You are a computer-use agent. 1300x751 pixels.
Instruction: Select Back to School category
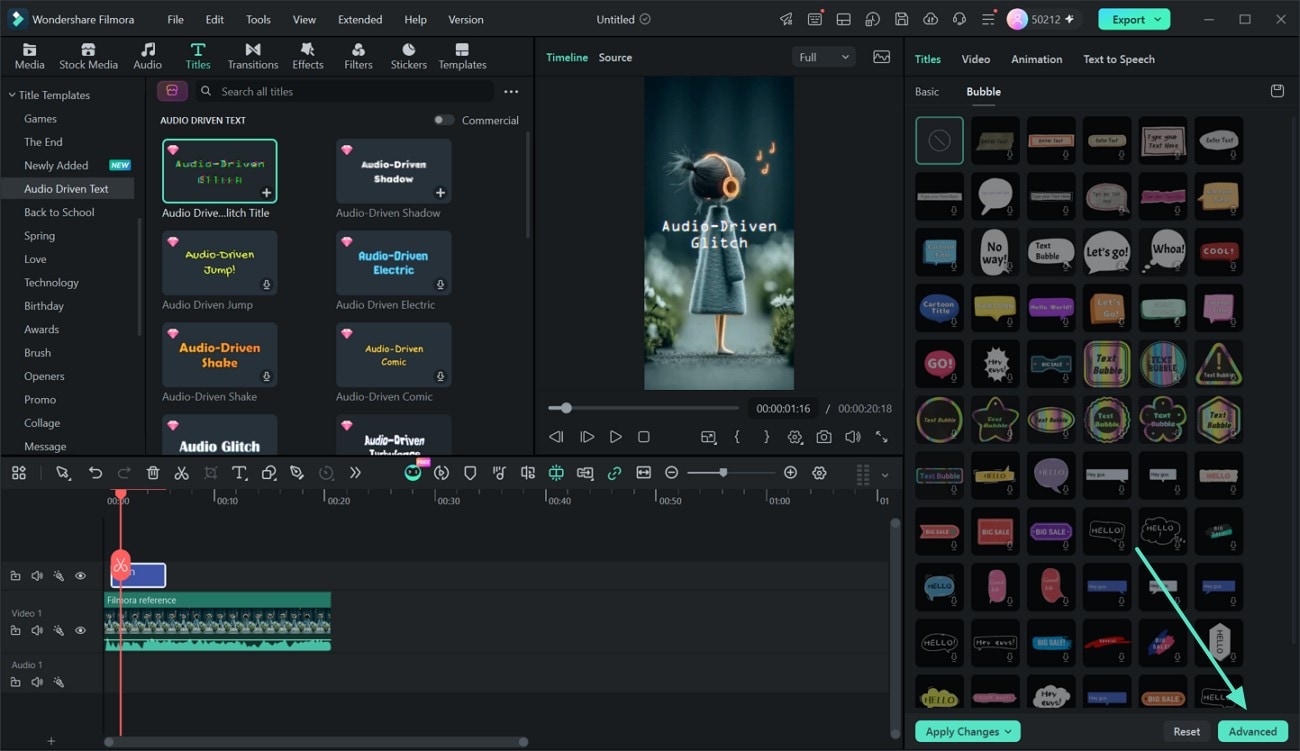(59, 212)
